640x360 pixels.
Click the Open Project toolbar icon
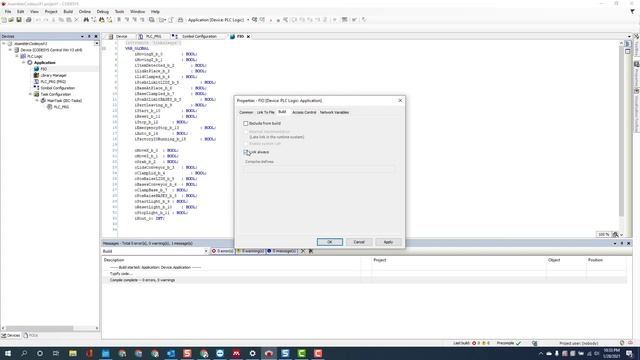click(x=11, y=20)
